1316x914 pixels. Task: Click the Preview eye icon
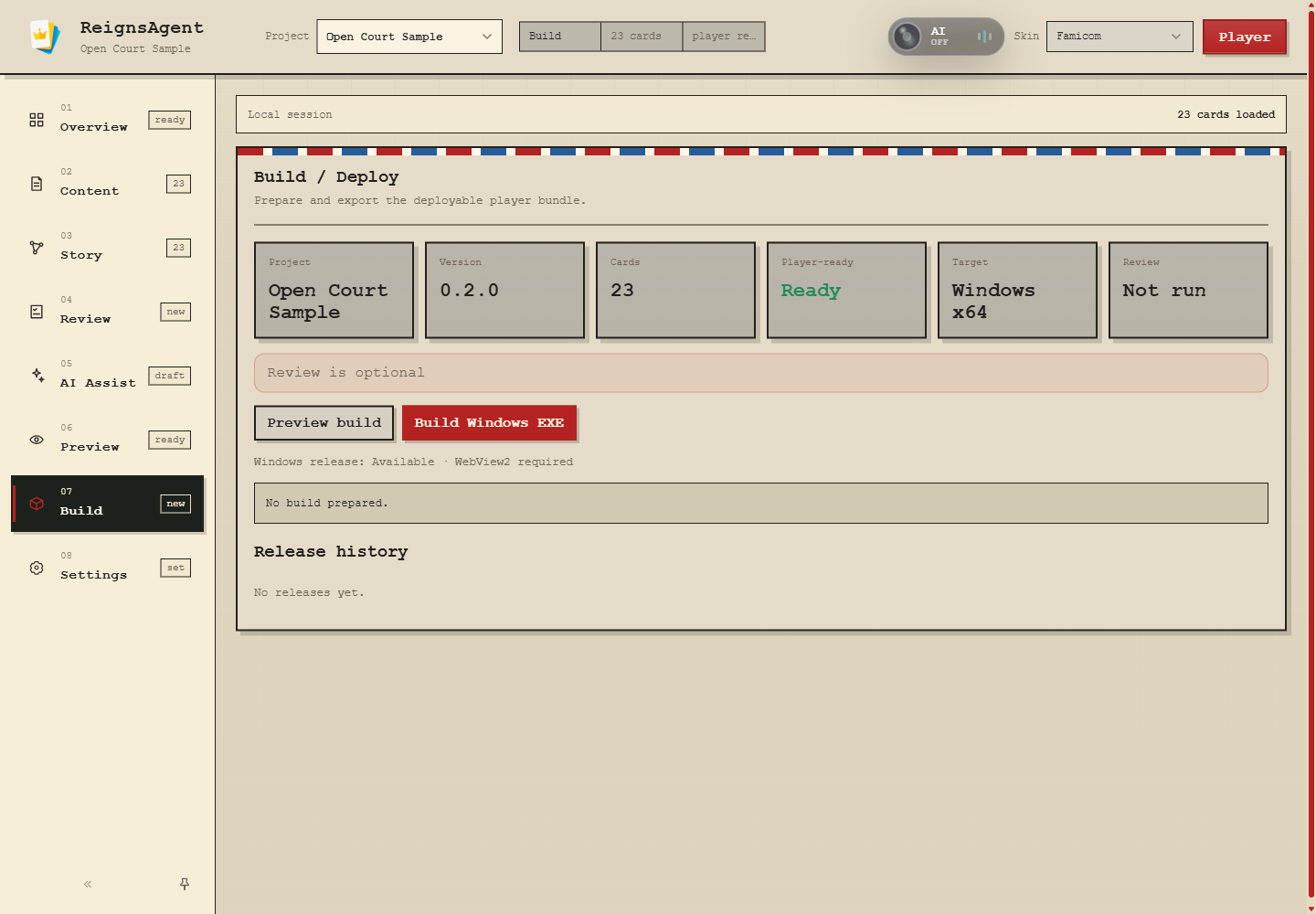click(37, 440)
